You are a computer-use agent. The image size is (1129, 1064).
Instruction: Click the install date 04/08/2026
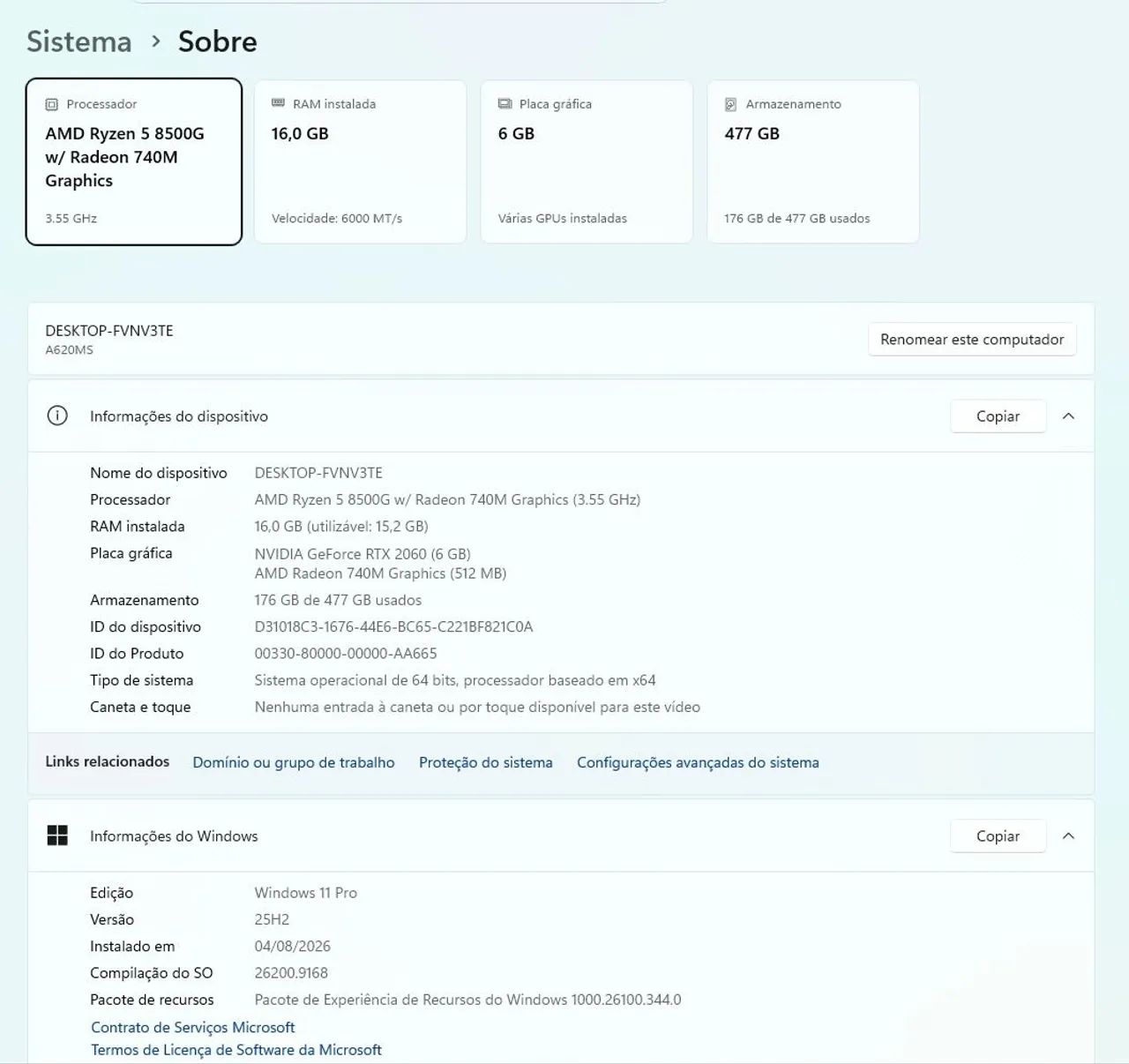tap(293, 947)
